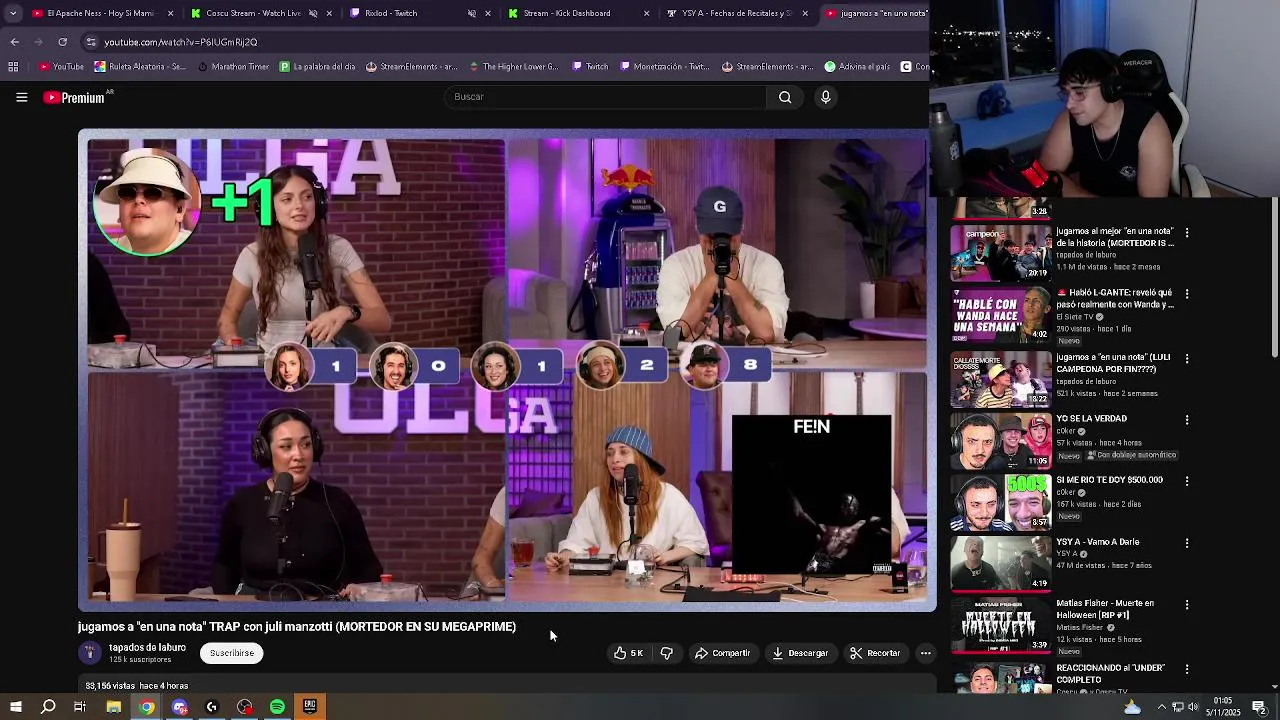Open tapados de laburo channel avatar
This screenshot has width=1280, height=720.
click(90, 653)
